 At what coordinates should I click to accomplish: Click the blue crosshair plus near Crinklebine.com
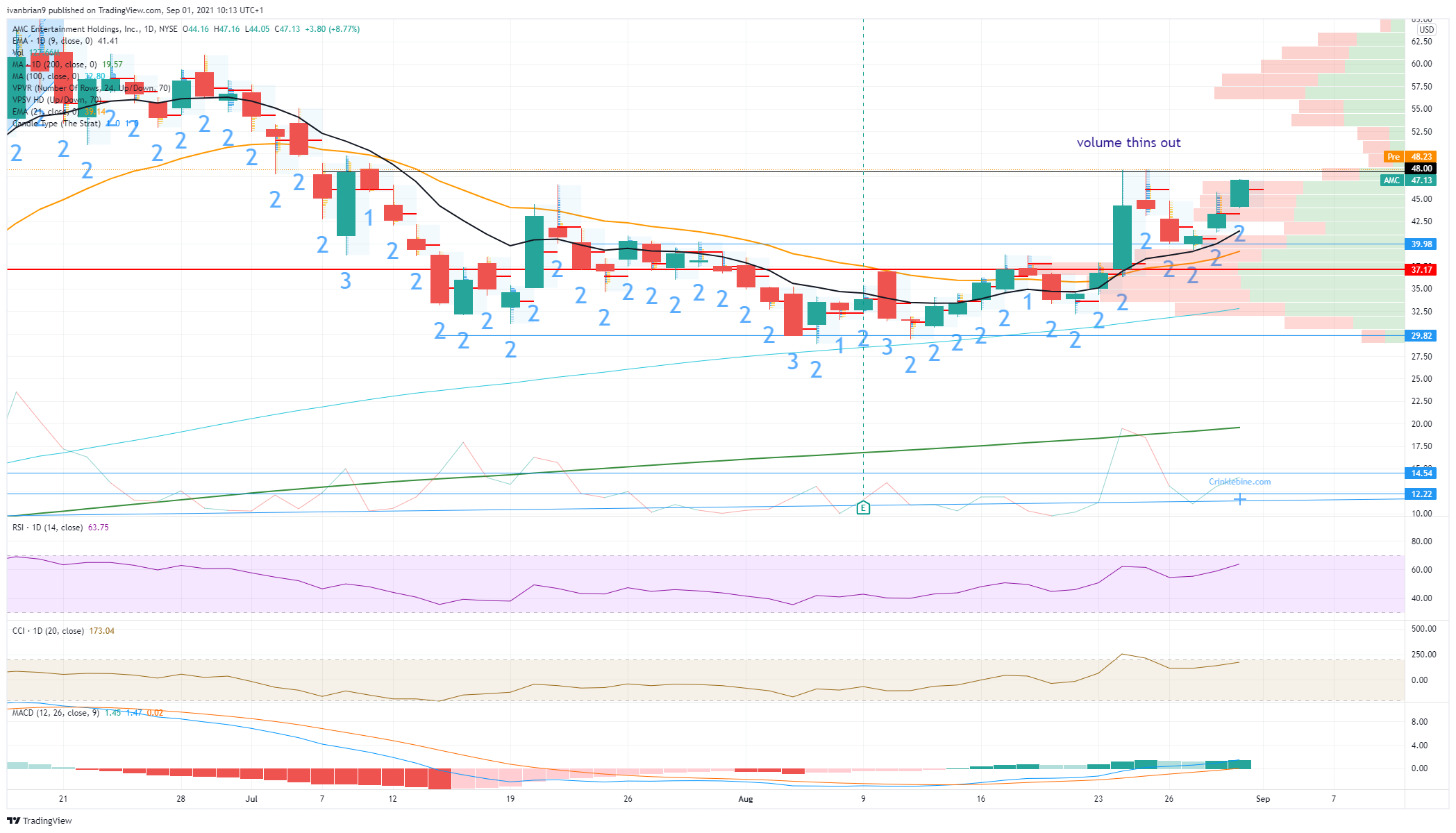tap(1239, 498)
